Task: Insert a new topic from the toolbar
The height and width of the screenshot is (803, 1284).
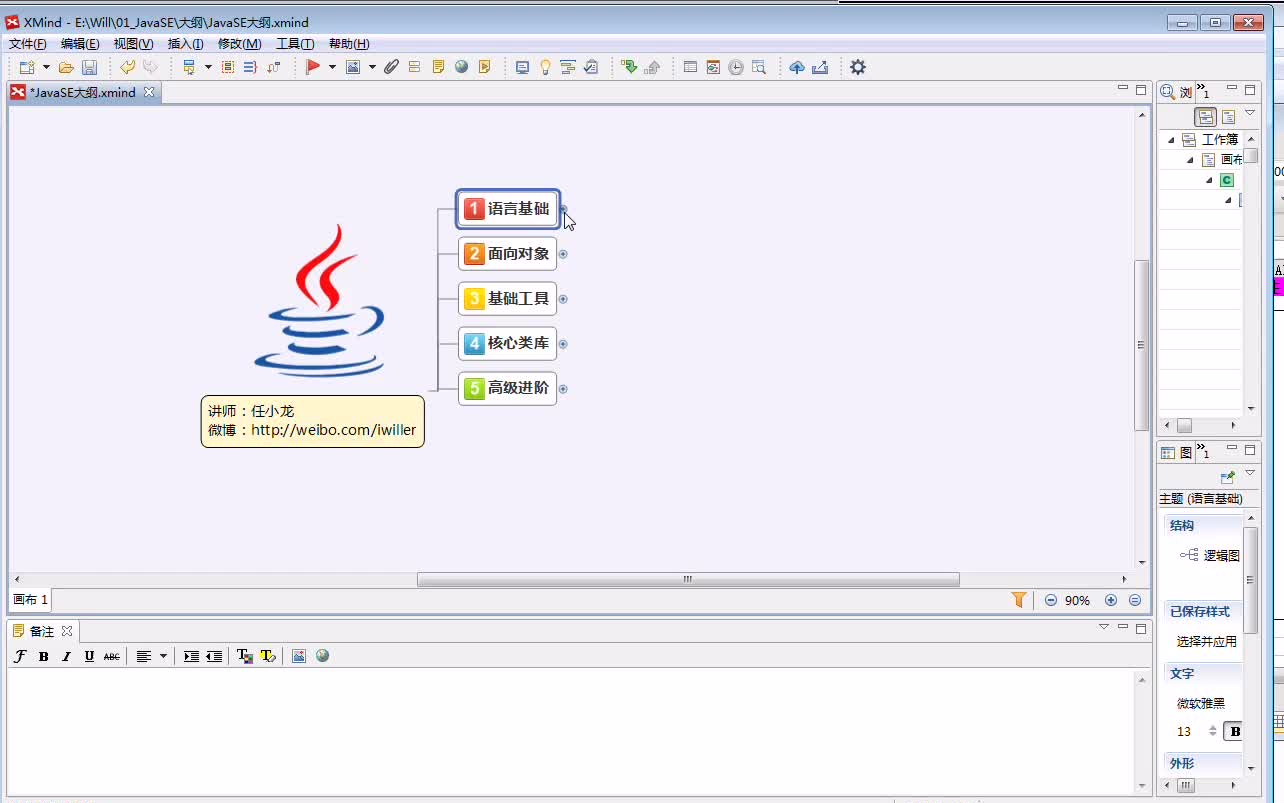Action: pyautogui.click(x=188, y=67)
